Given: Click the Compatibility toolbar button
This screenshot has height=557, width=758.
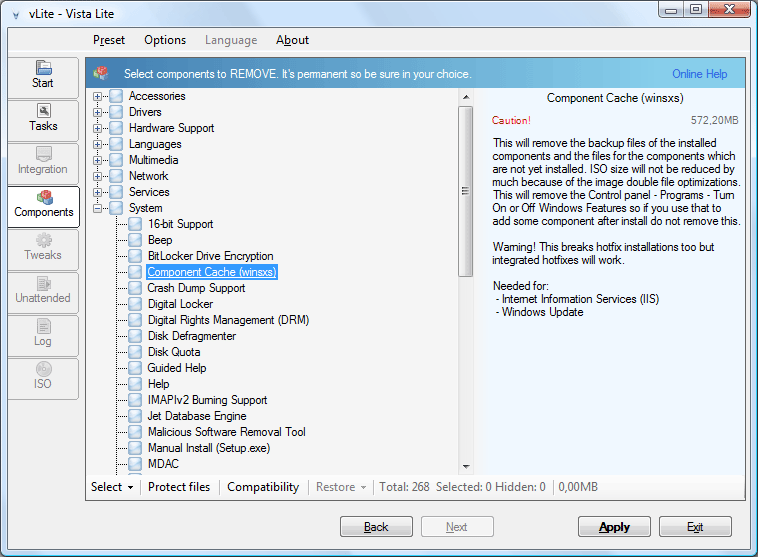Looking at the screenshot, I should tap(263, 487).
